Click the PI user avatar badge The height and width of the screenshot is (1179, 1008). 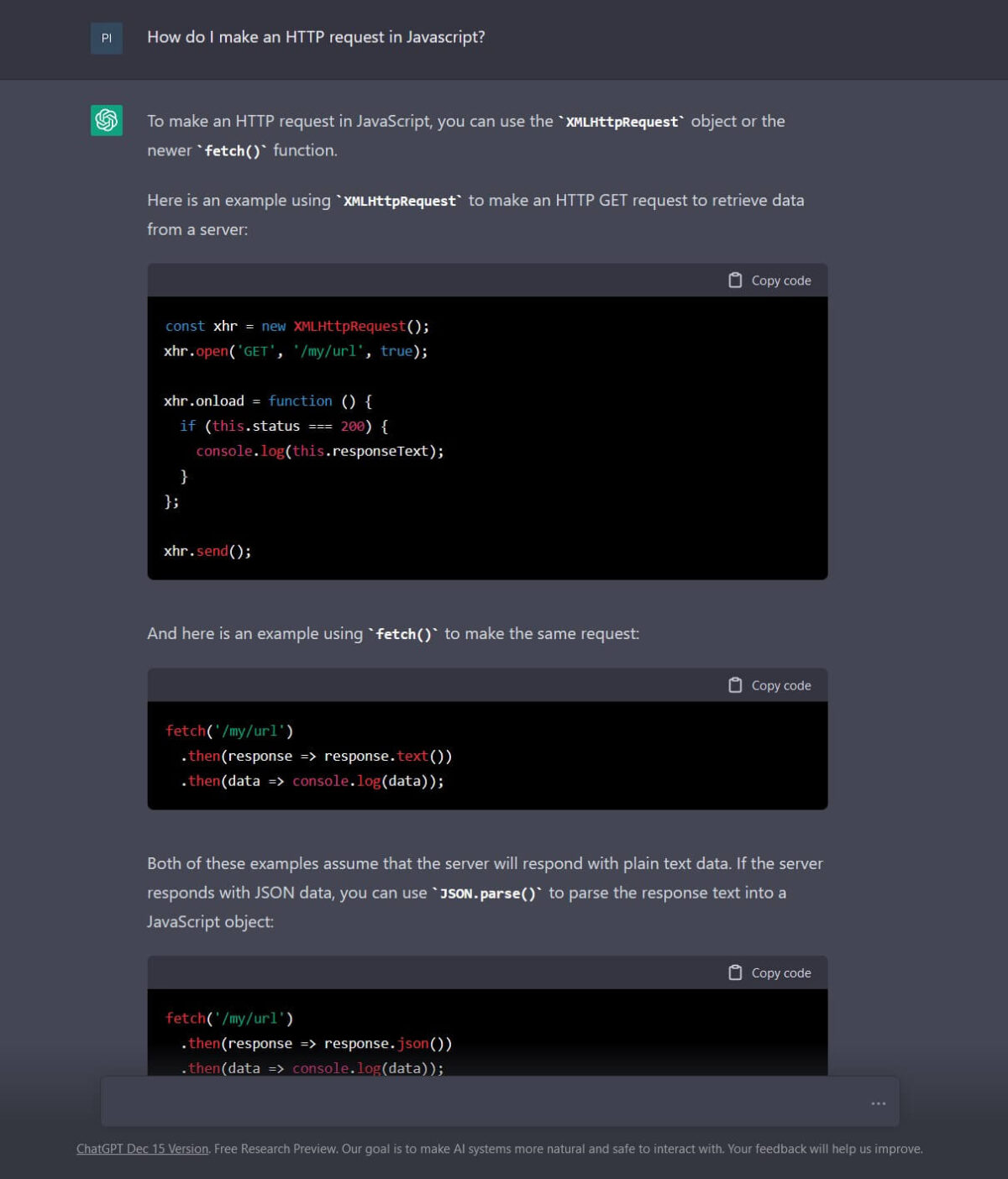106,38
